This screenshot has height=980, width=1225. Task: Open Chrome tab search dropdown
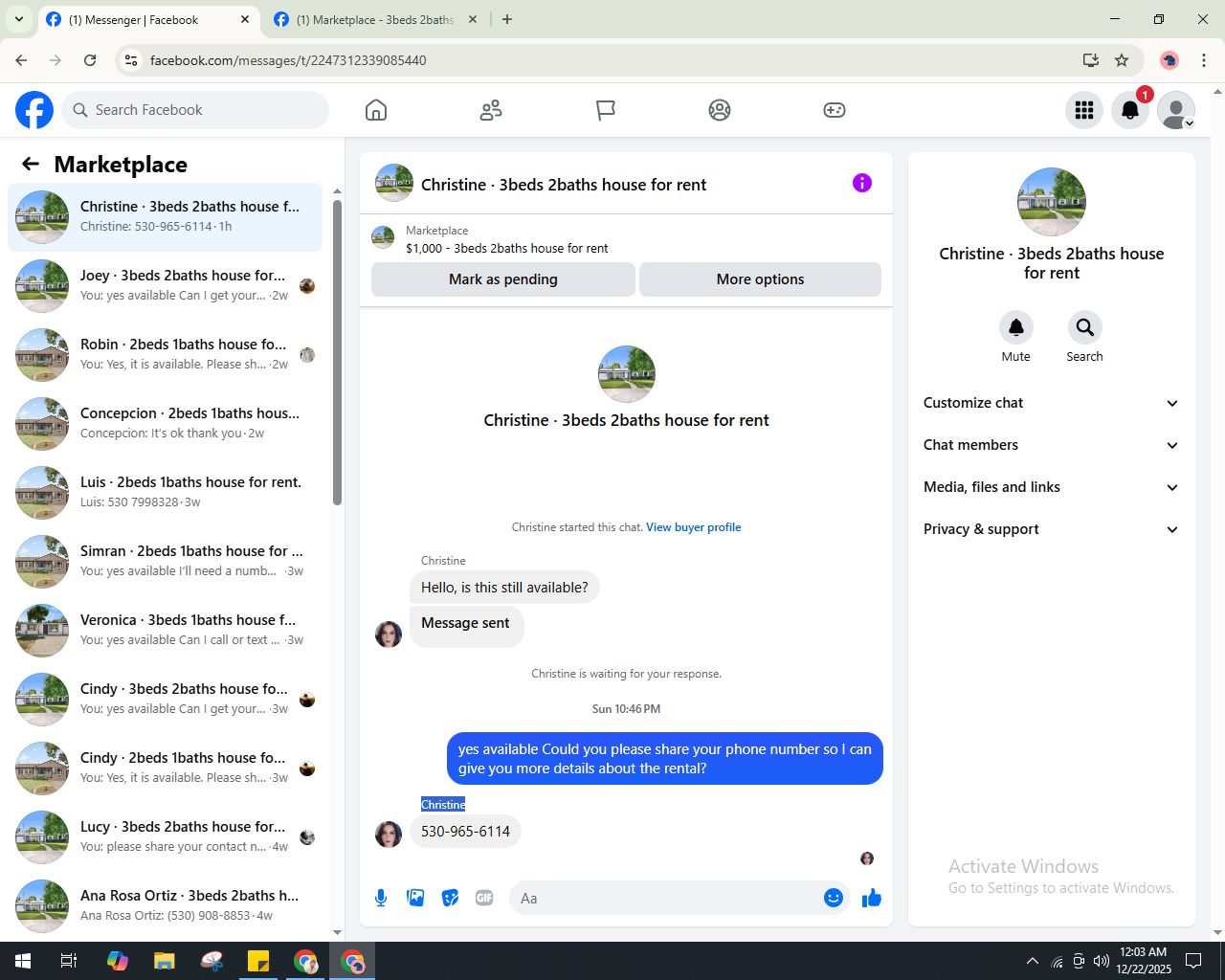[18, 19]
